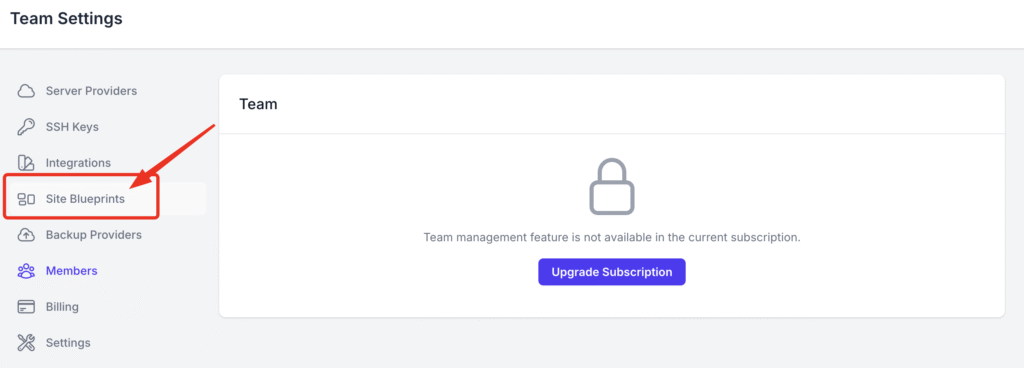Open Backup Providers settings

[93, 235]
